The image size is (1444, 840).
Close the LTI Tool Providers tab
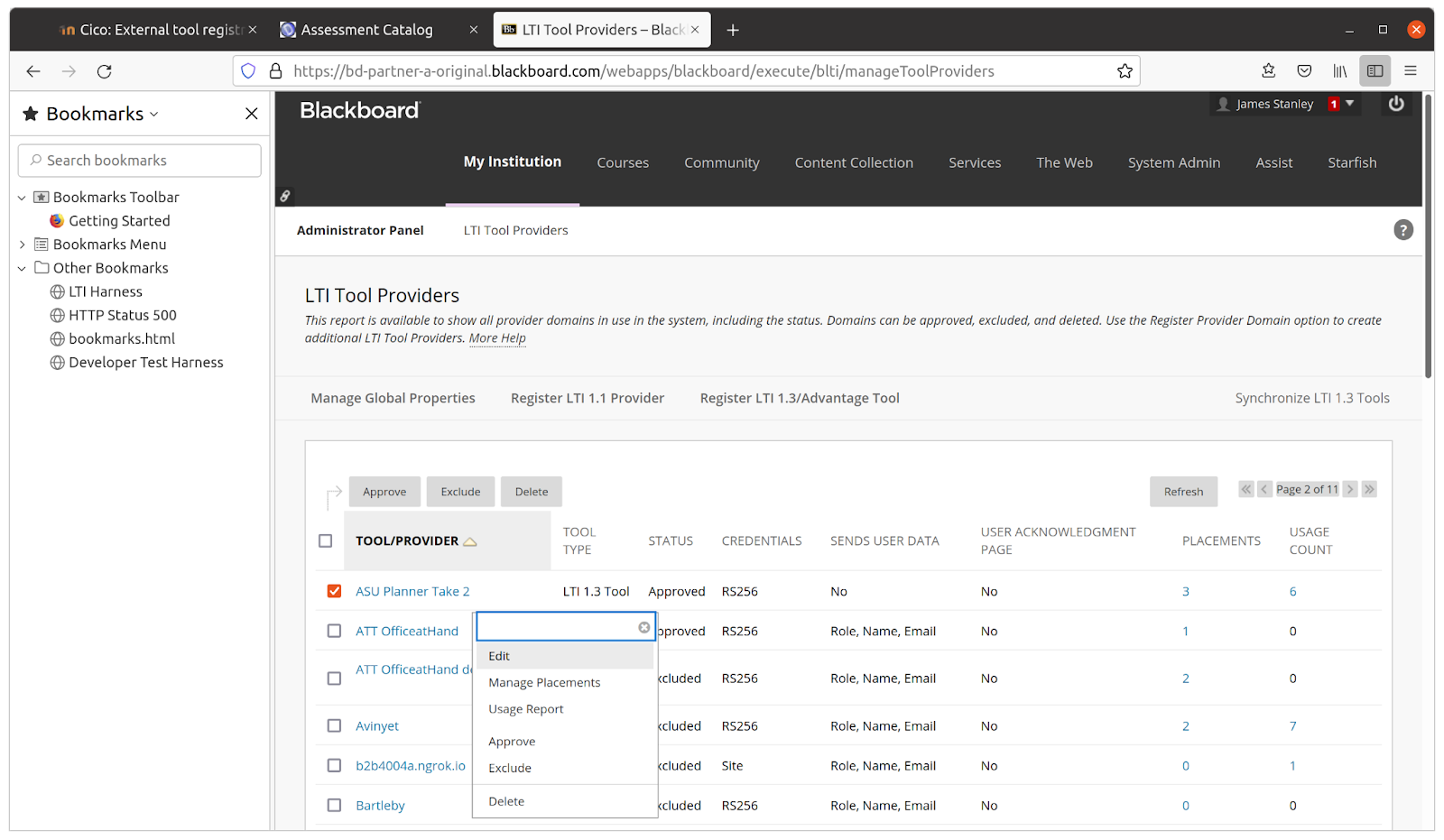pyautogui.click(x=695, y=30)
